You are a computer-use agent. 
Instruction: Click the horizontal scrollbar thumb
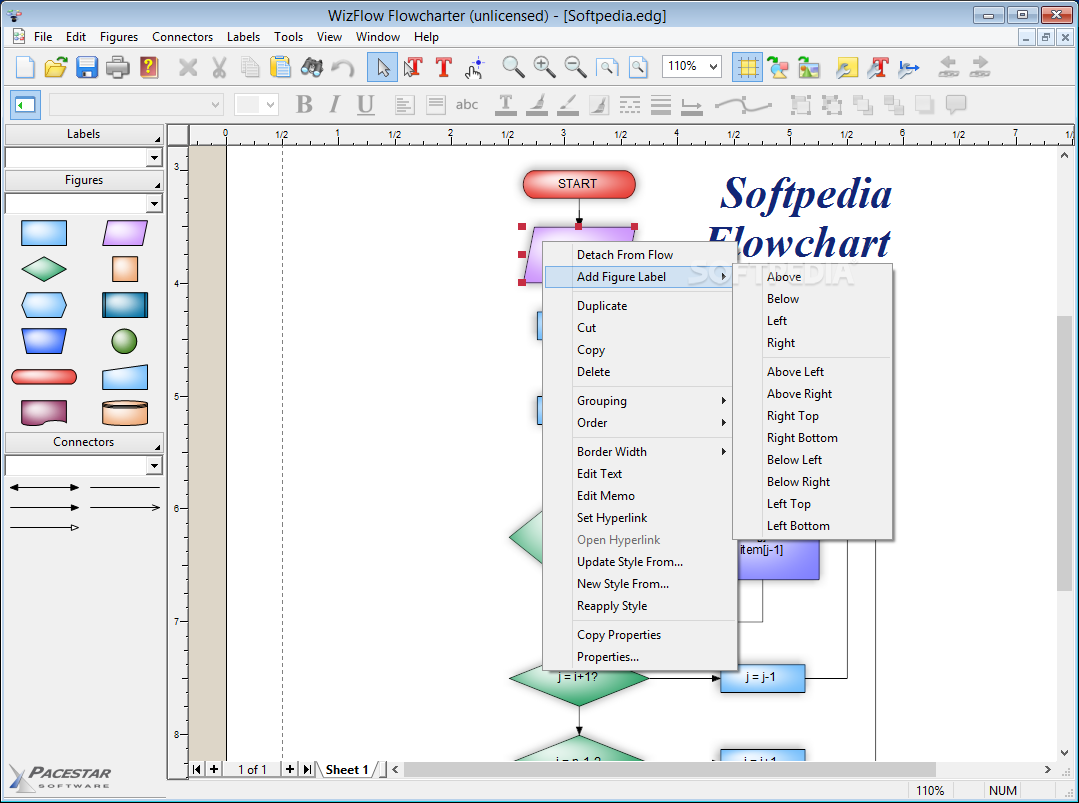click(670, 769)
